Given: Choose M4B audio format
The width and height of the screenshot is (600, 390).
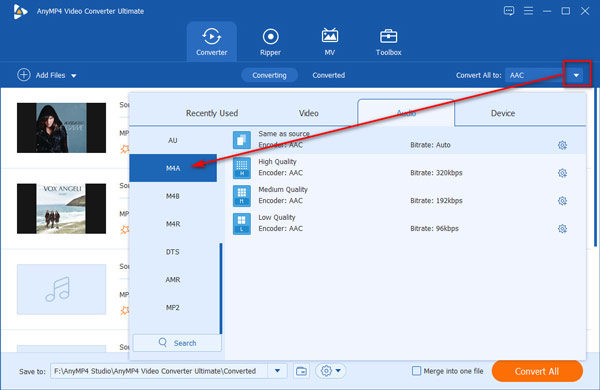Looking at the screenshot, I should pyautogui.click(x=173, y=196).
